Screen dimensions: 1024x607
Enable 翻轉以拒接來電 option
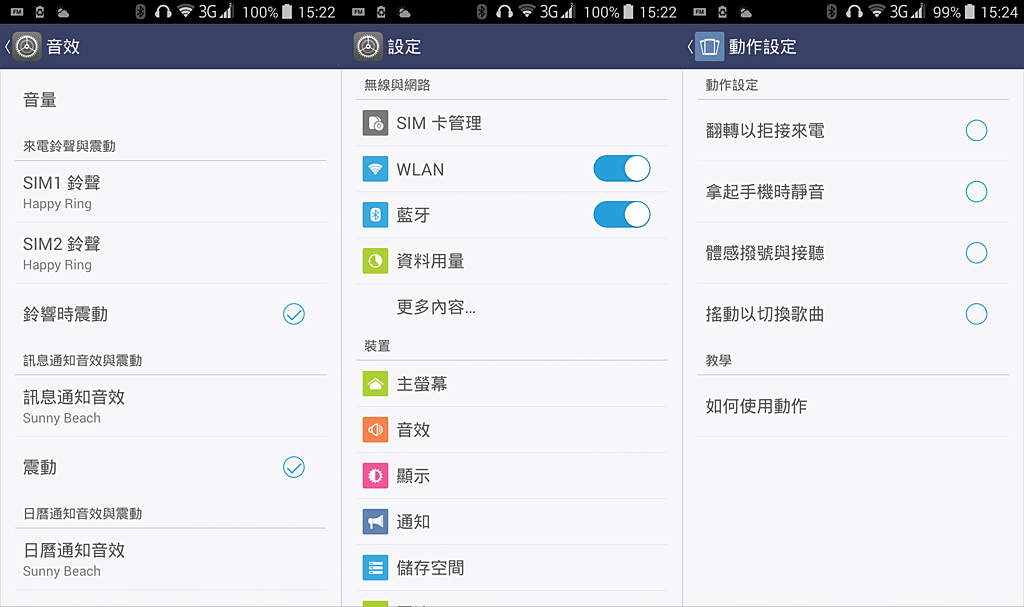(x=976, y=131)
